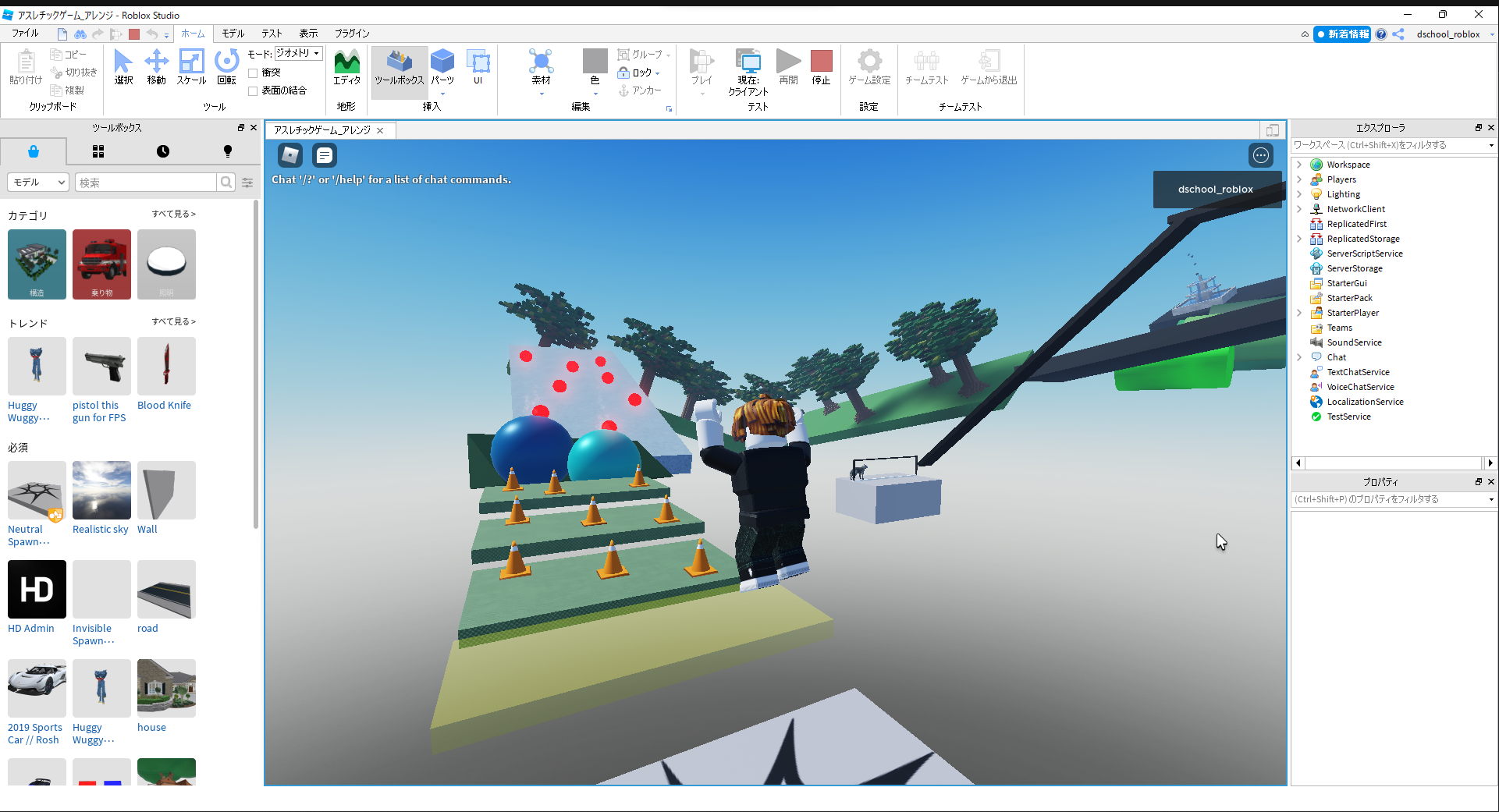Viewport: 1499px width, 812px height.
Task: Select the Rotate (回転) tool
Action: [226, 66]
